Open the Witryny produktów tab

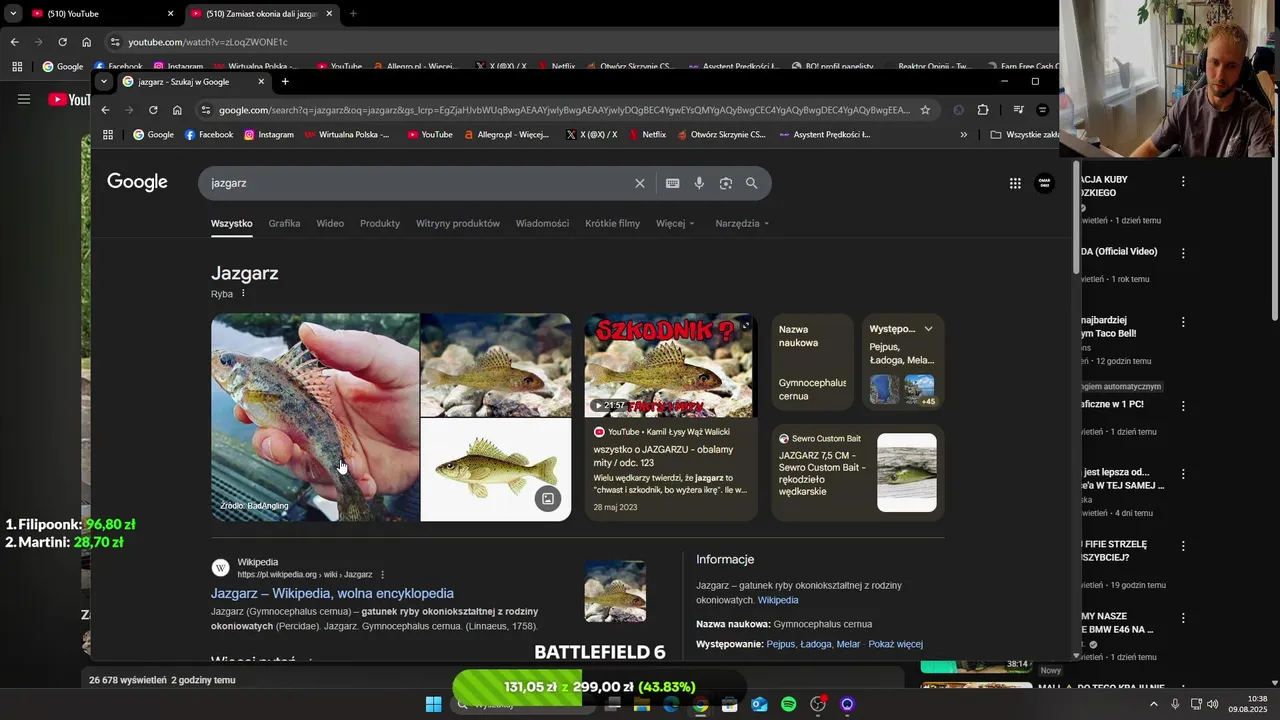pos(458,223)
